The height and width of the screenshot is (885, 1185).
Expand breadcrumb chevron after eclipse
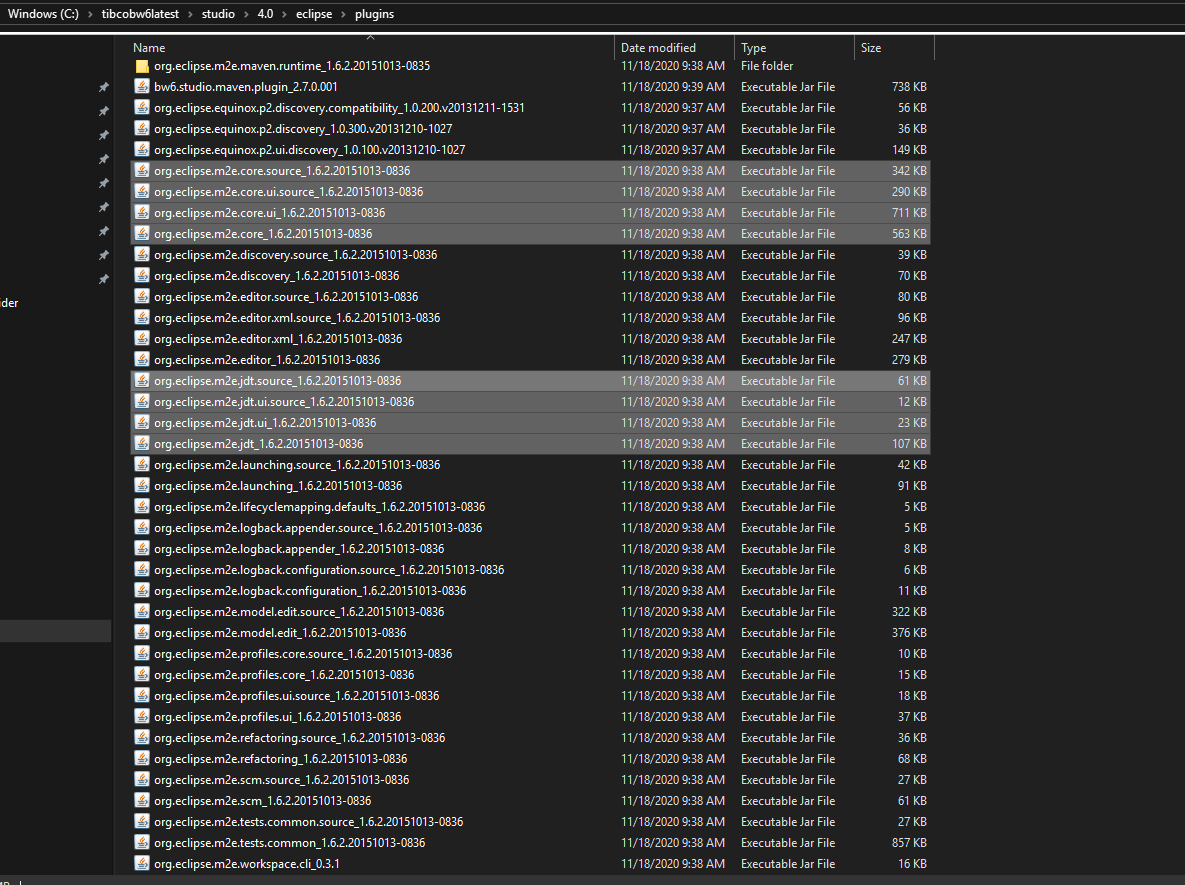pyautogui.click(x=344, y=14)
